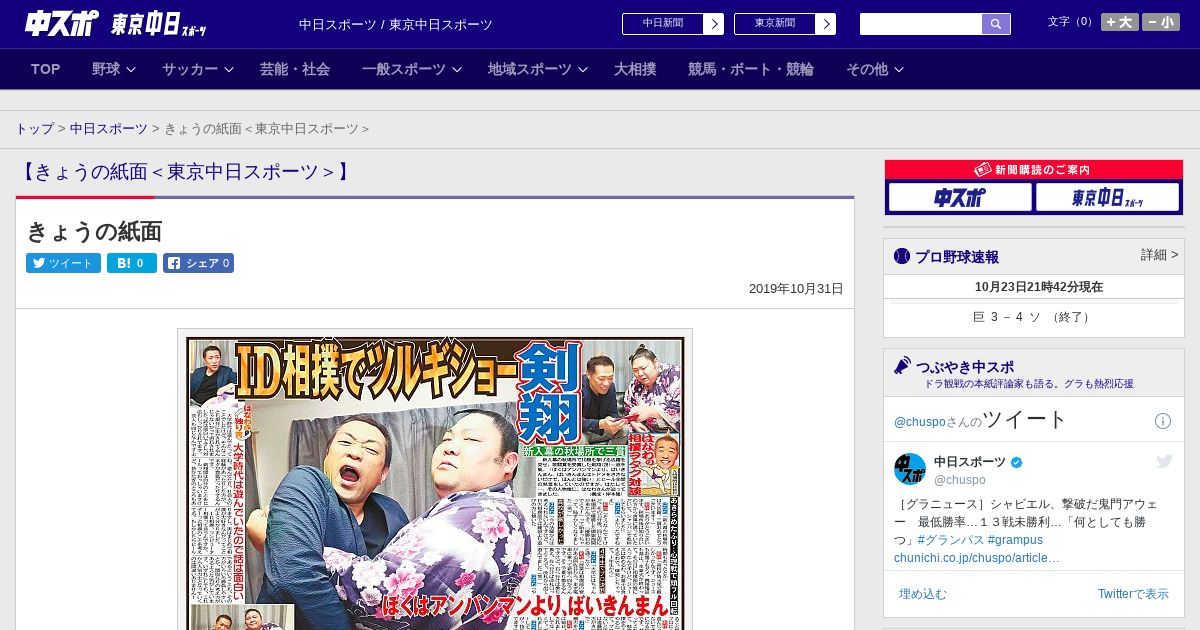Click the Chunichi Sports logo in header
Screen dimensions: 1200x630
point(62,24)
